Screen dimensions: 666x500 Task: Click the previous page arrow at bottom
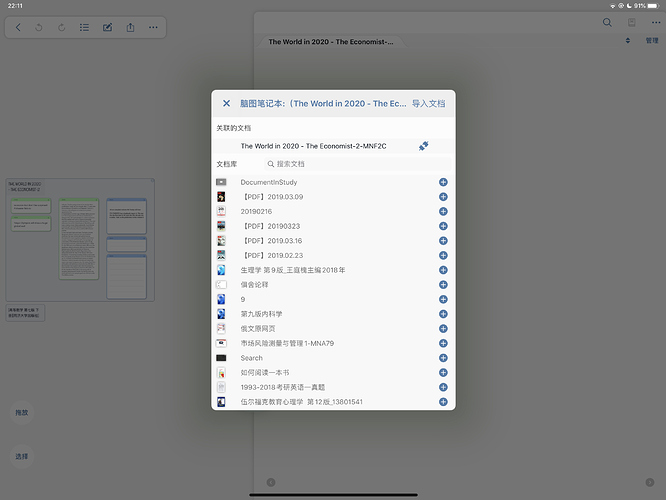[x=271, y=482]
